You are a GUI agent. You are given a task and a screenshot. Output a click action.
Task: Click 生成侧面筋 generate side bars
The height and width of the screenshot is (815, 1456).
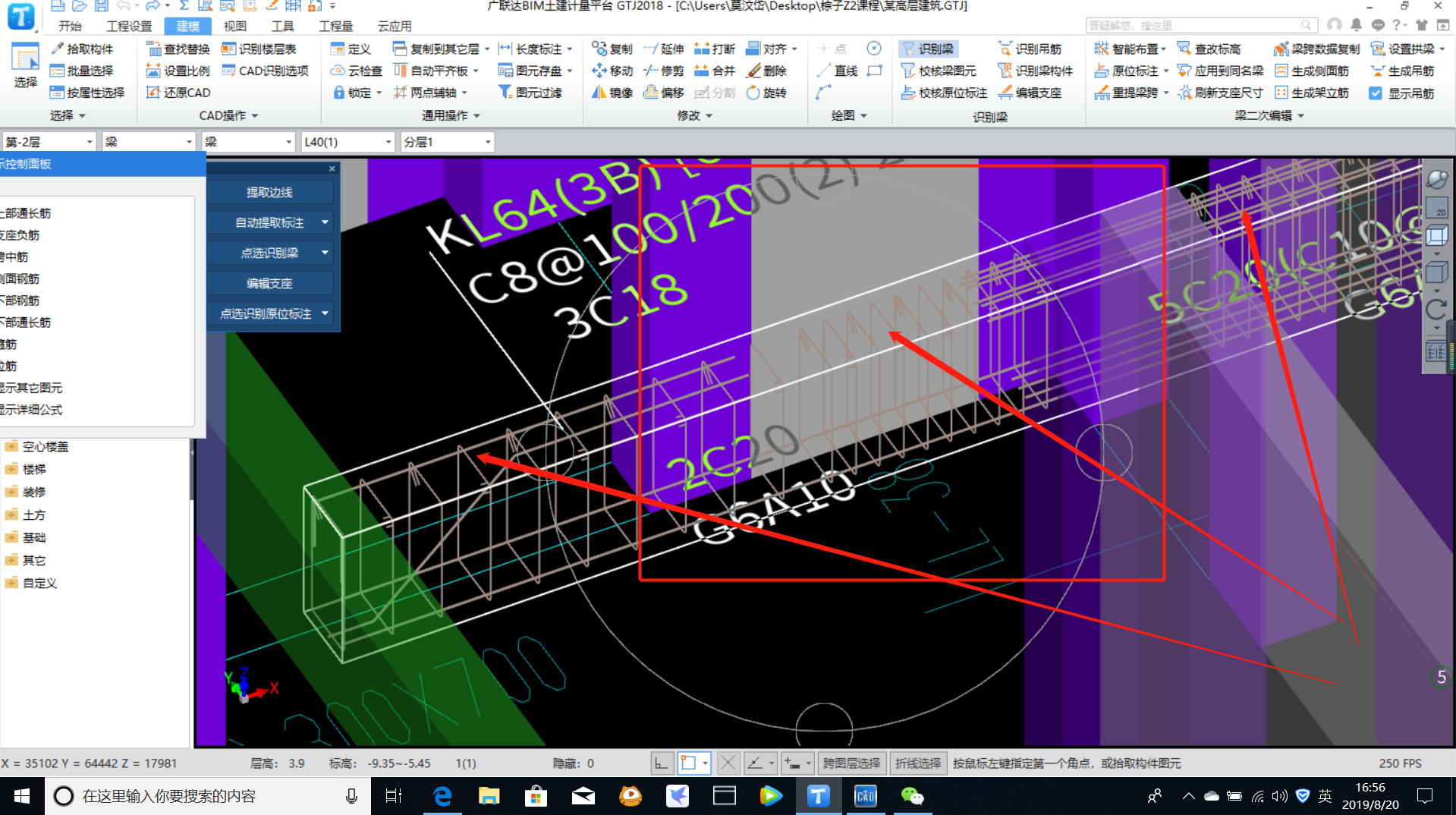(1312, 71)
